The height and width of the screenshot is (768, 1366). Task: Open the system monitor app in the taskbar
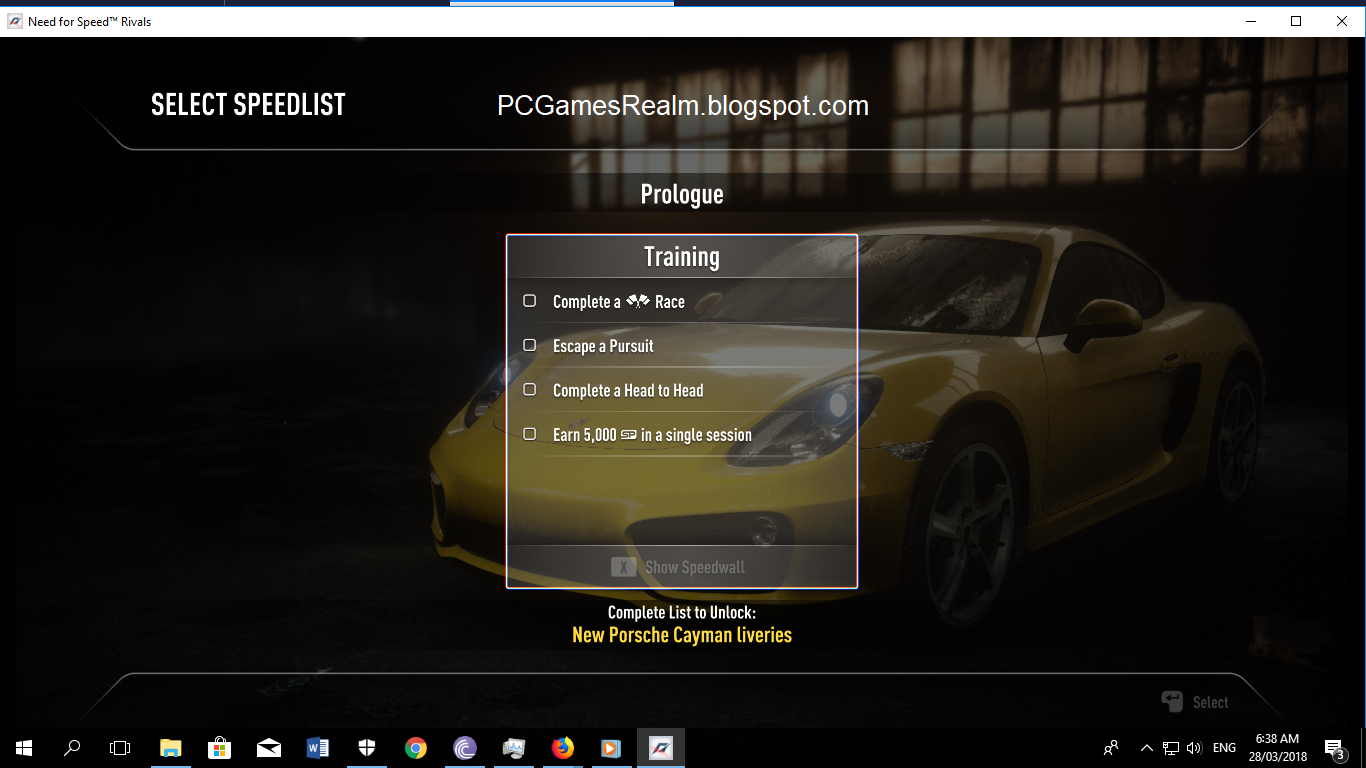(x=514, y=748)
